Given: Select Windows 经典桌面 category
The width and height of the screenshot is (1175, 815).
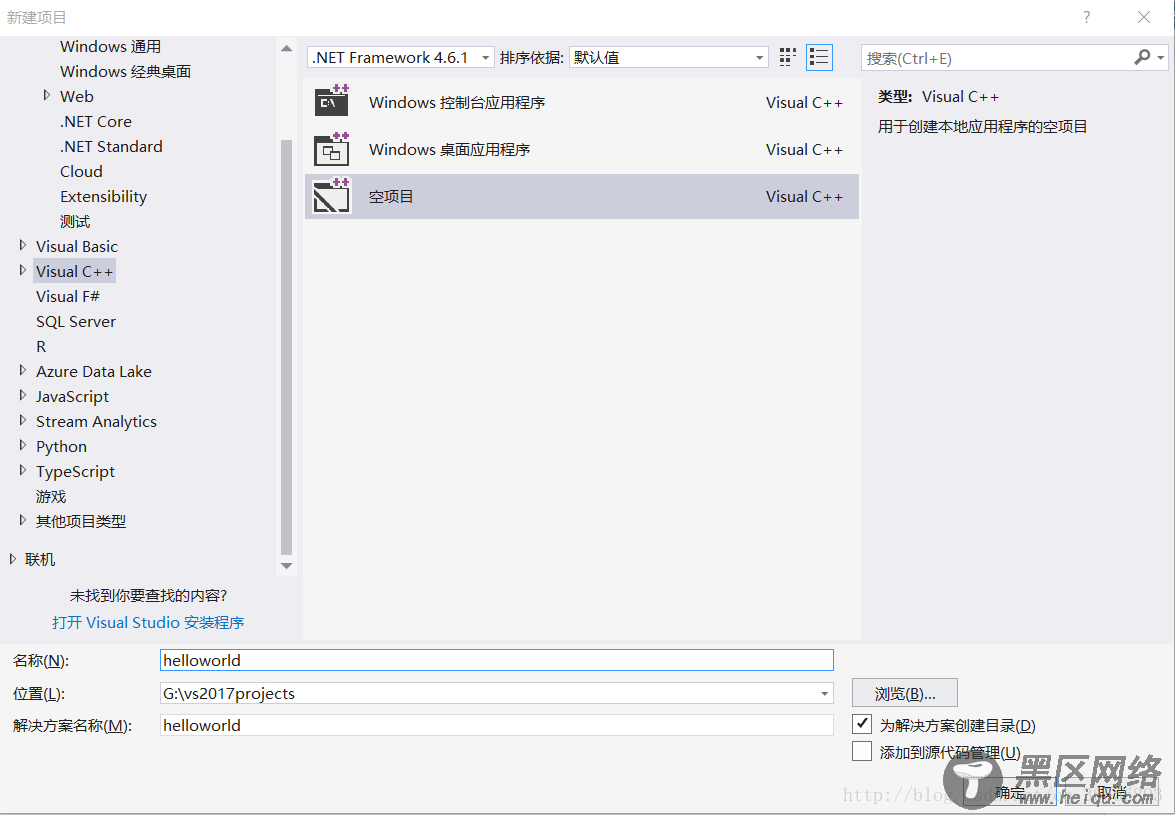Looking at the screenshot, I should coord(125,71).
